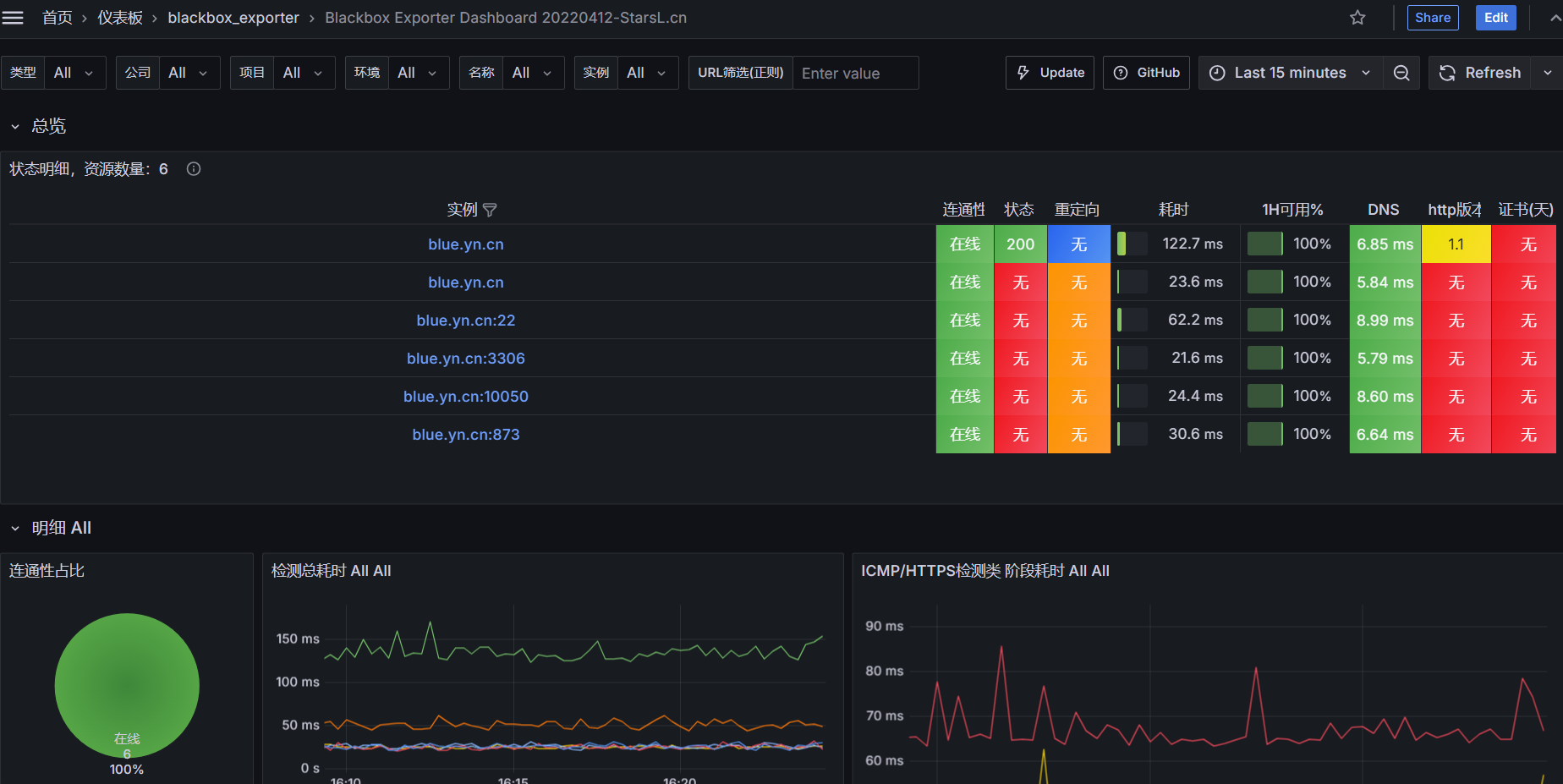Open the blue.yn.cn:3306 instance link

click(466, 359)
